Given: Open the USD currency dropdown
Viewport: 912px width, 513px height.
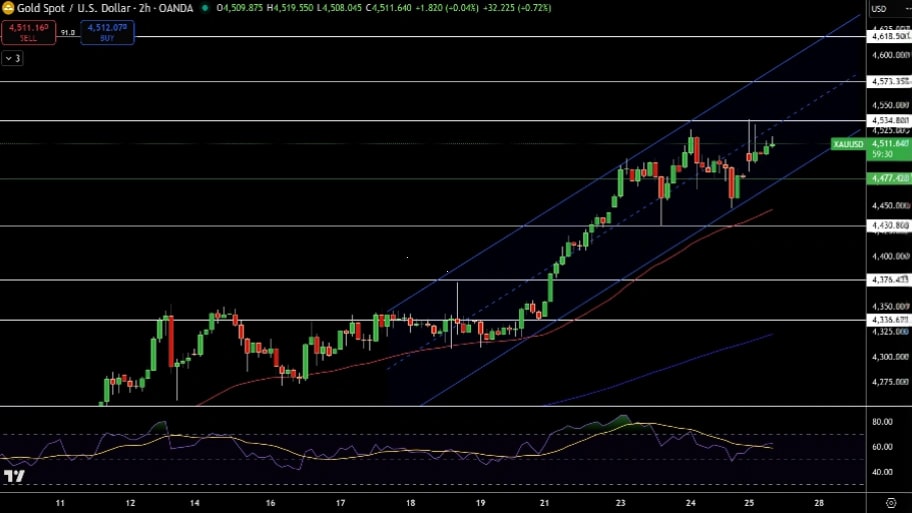Looking at the screenshot, I should click(x=880, y=9).
